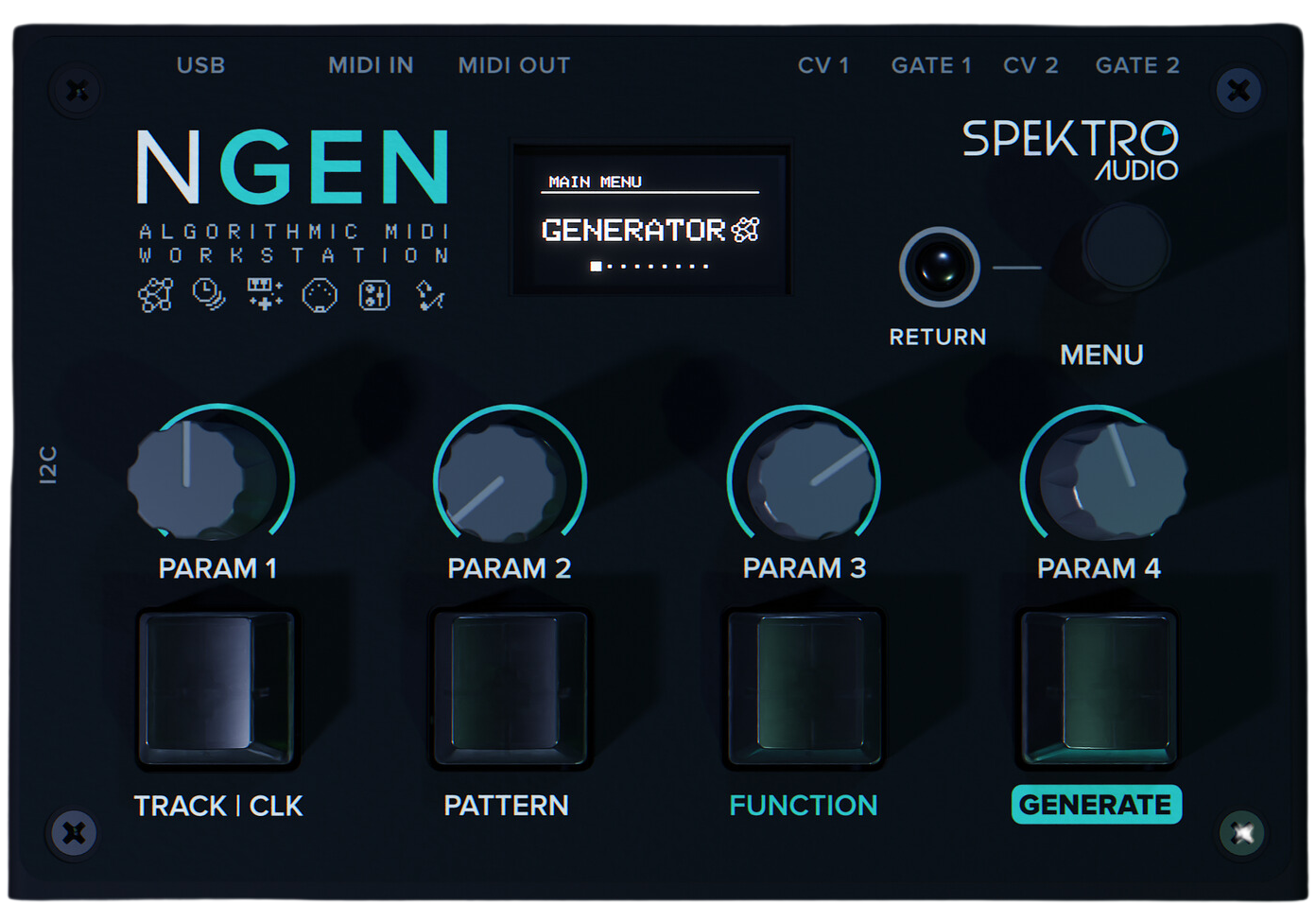Screen dimensions: 1316x922
Task: Click the highlighted GENERATE label
Action: pyautogui.click(x=1096, y=805)
